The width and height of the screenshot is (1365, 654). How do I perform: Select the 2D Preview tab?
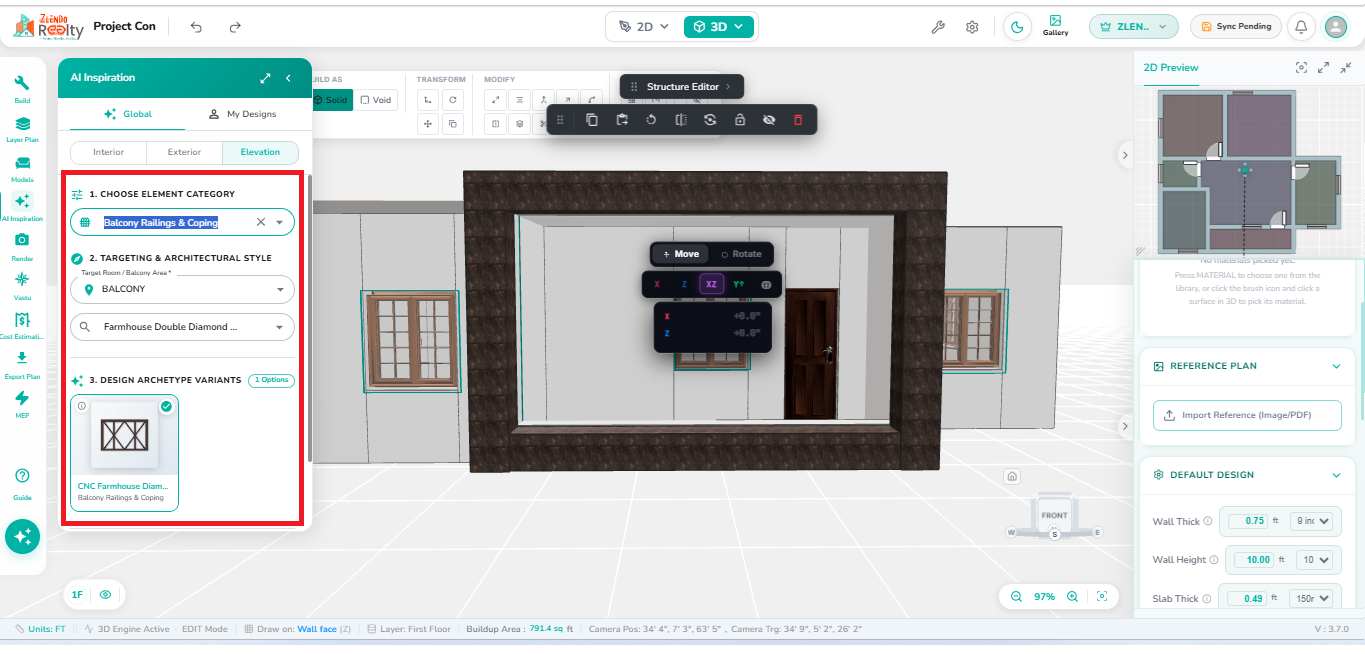(x=1171, y=67)
